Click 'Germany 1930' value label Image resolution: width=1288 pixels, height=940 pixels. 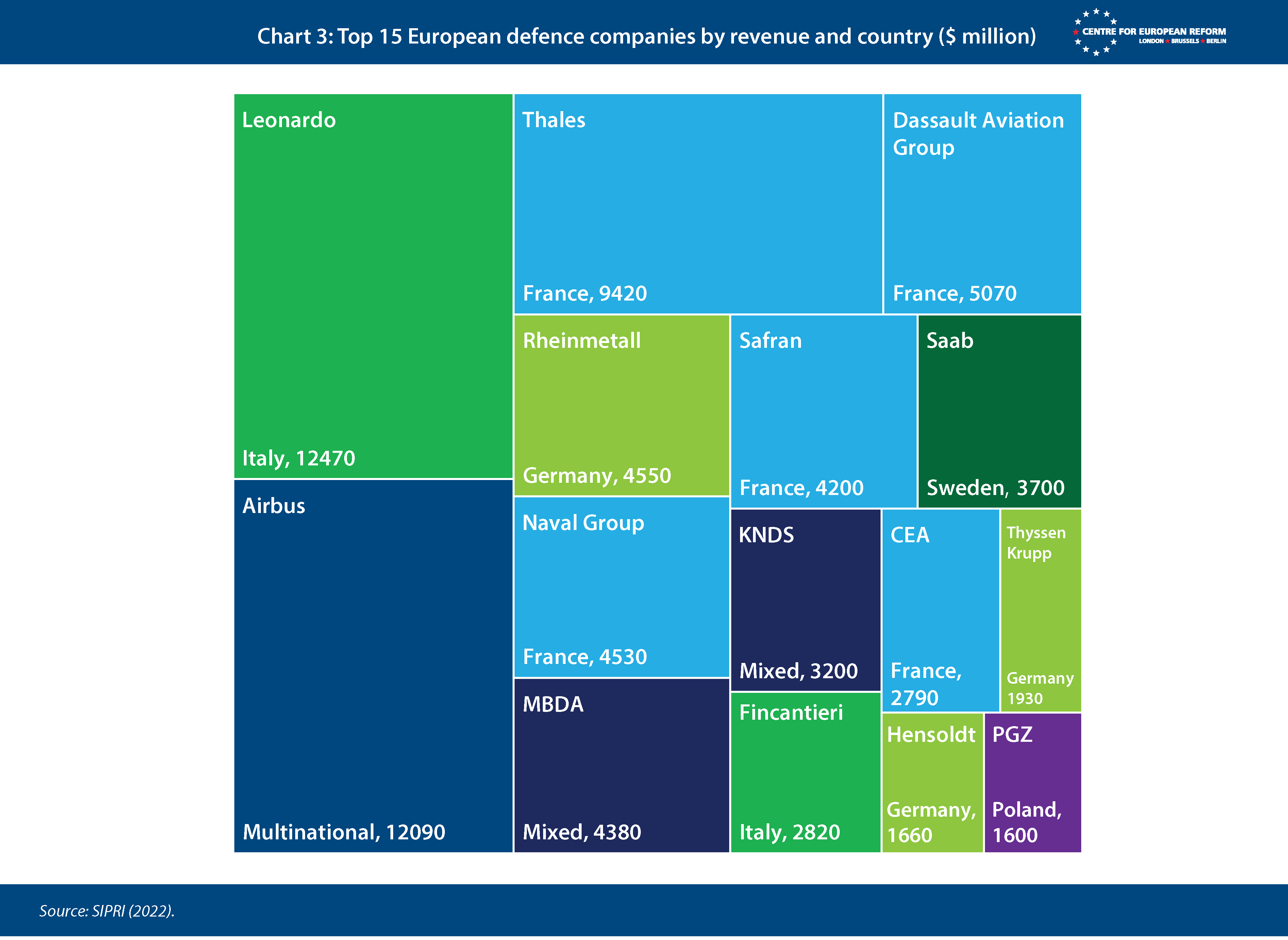pos(1040,688)
